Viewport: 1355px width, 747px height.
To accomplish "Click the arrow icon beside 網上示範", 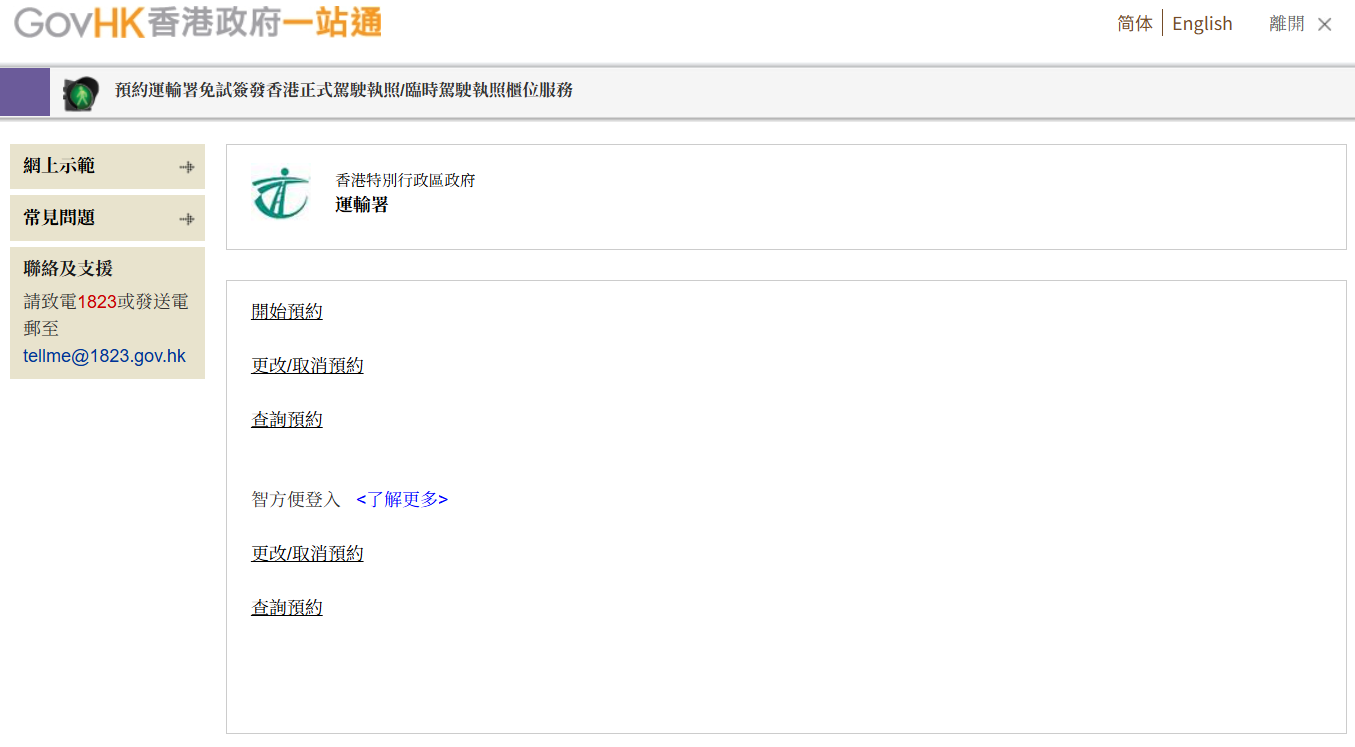I will pyautogui.click(x=187, y=167).
